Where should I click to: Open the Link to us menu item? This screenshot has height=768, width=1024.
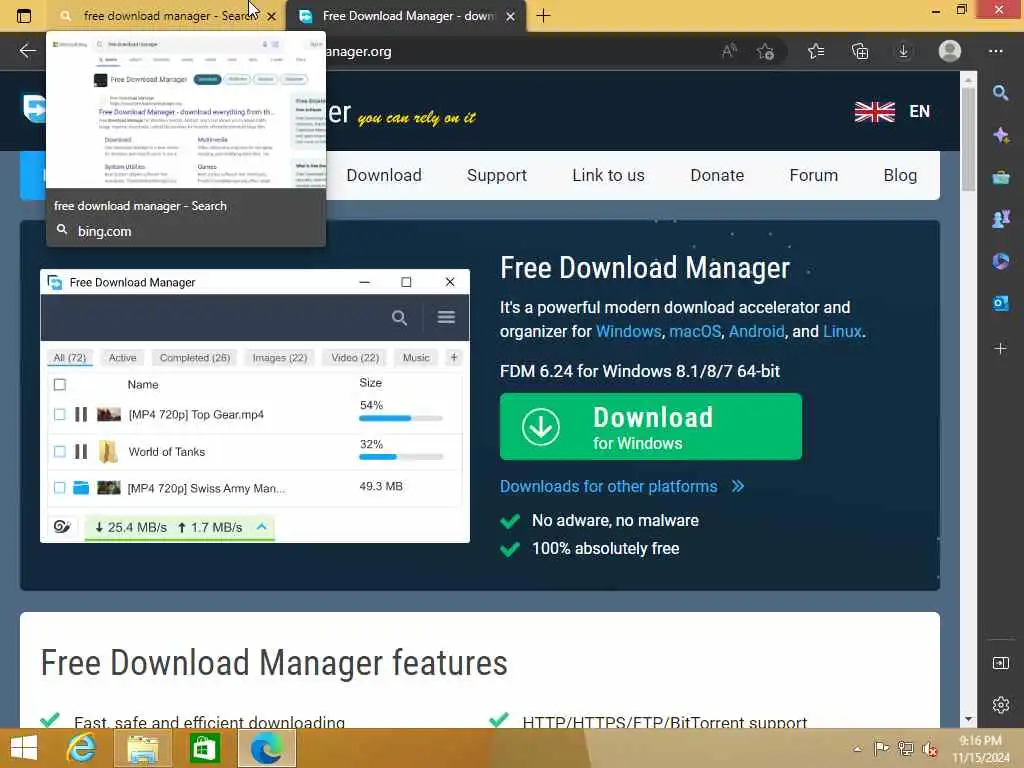pos(608,175)
